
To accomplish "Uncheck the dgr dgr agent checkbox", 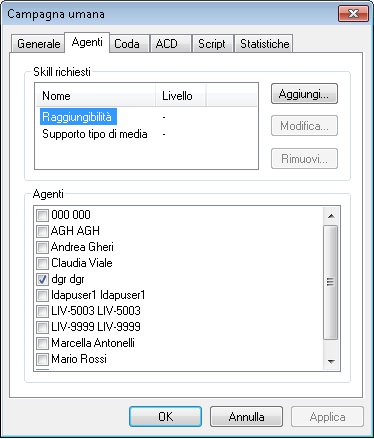I will point(42,279).
